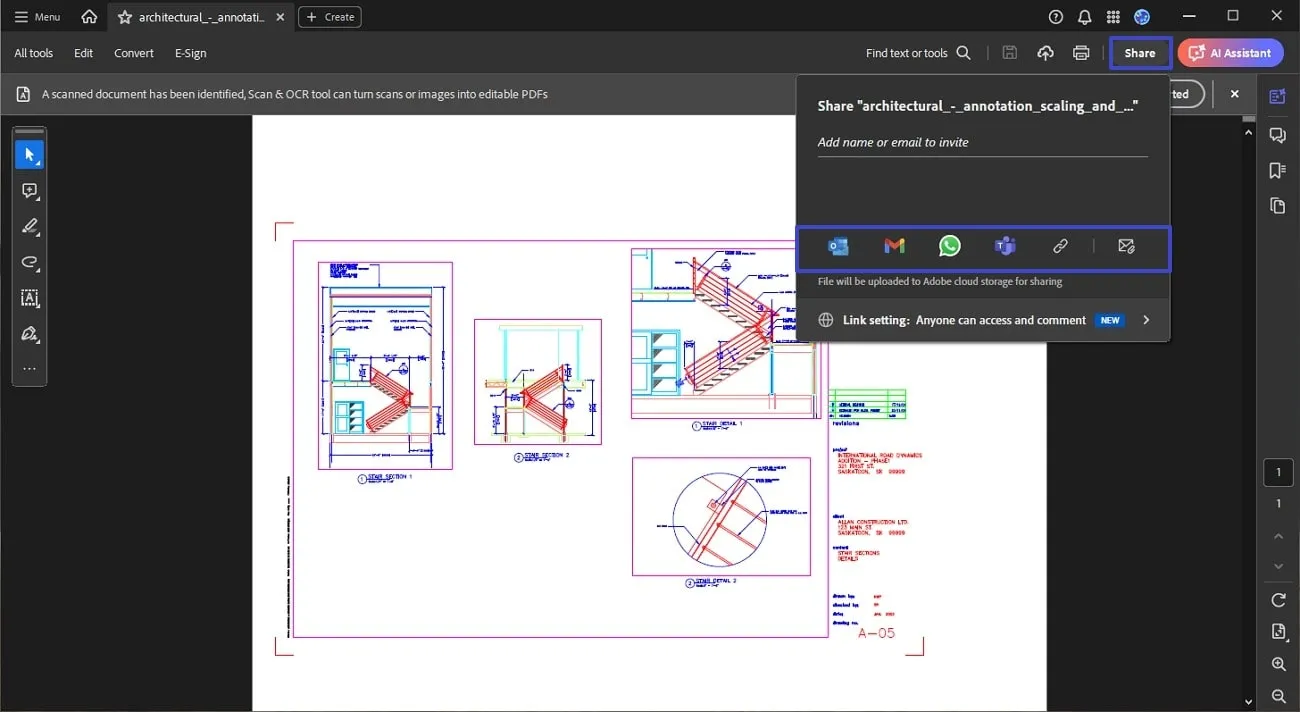
Task: Rotate the page using the rotate icon
Action: point(1278,600)
